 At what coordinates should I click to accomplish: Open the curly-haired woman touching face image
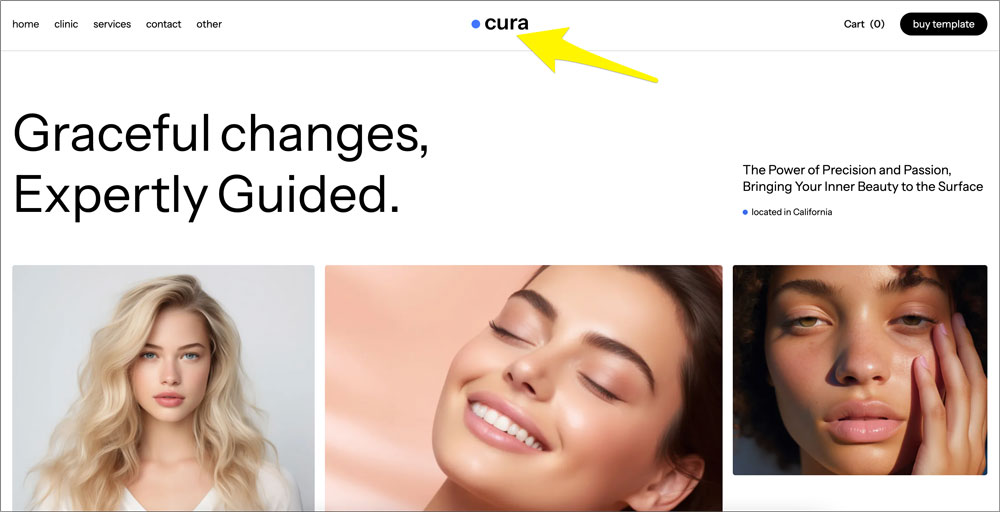point(860,370)
